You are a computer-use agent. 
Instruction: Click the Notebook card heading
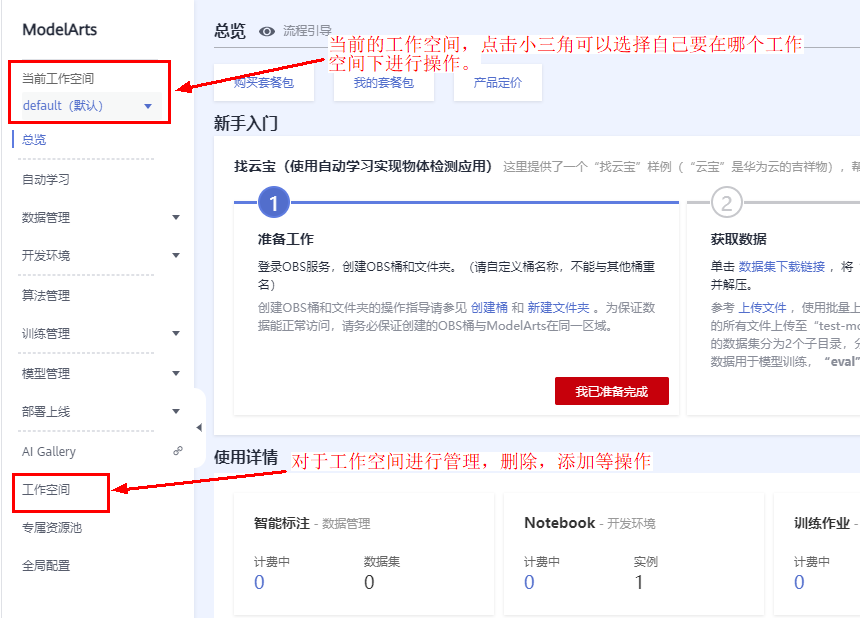point(559,523)
